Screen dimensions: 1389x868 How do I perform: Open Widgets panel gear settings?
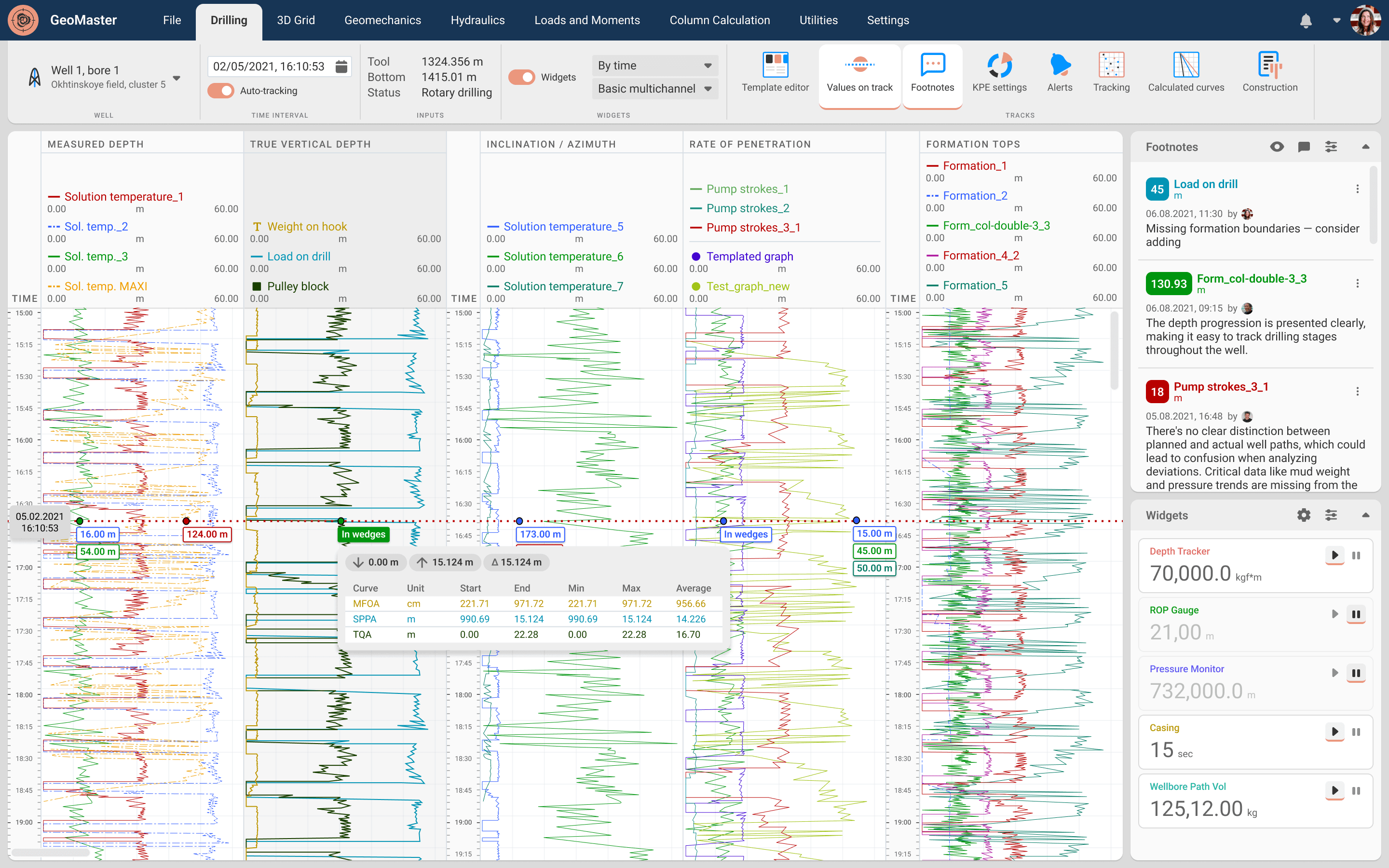[1304, 515]
